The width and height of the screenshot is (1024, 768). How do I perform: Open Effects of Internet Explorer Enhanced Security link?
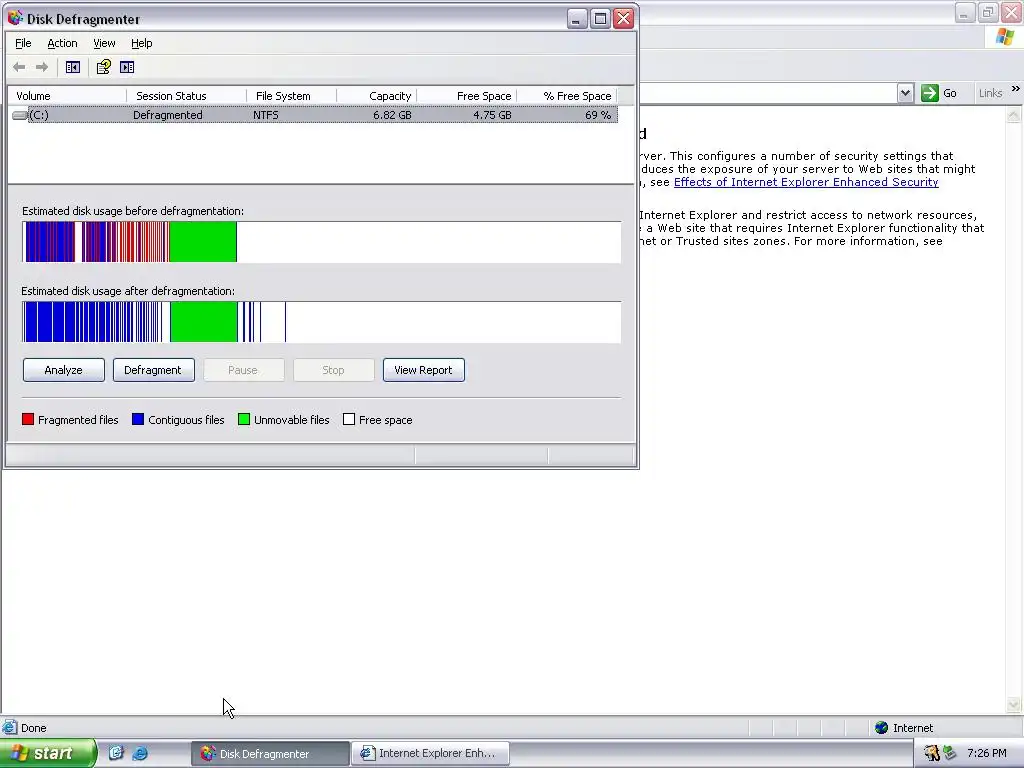(x=806, y=182)
